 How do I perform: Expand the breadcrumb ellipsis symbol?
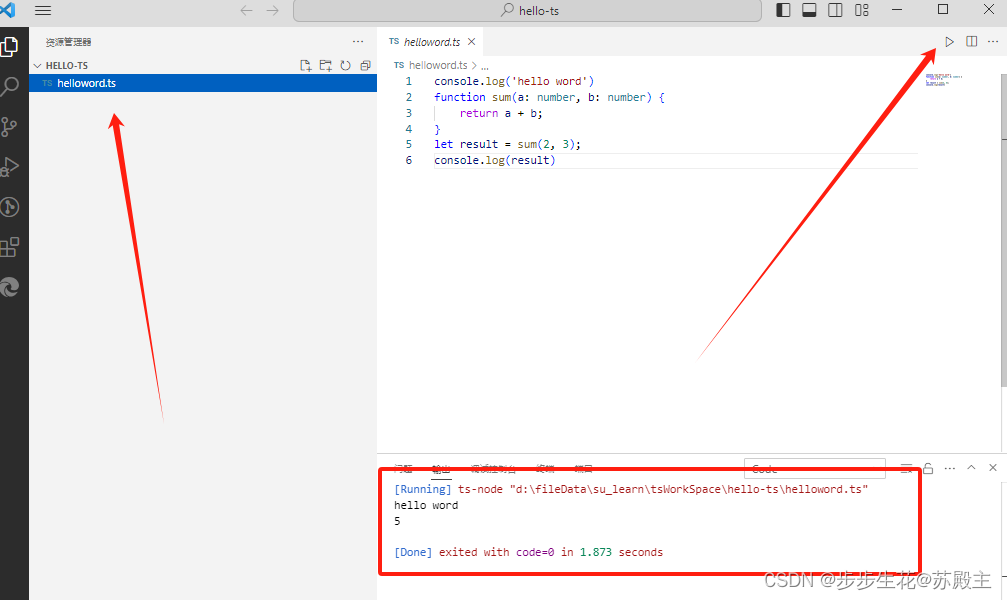point(485,66)
